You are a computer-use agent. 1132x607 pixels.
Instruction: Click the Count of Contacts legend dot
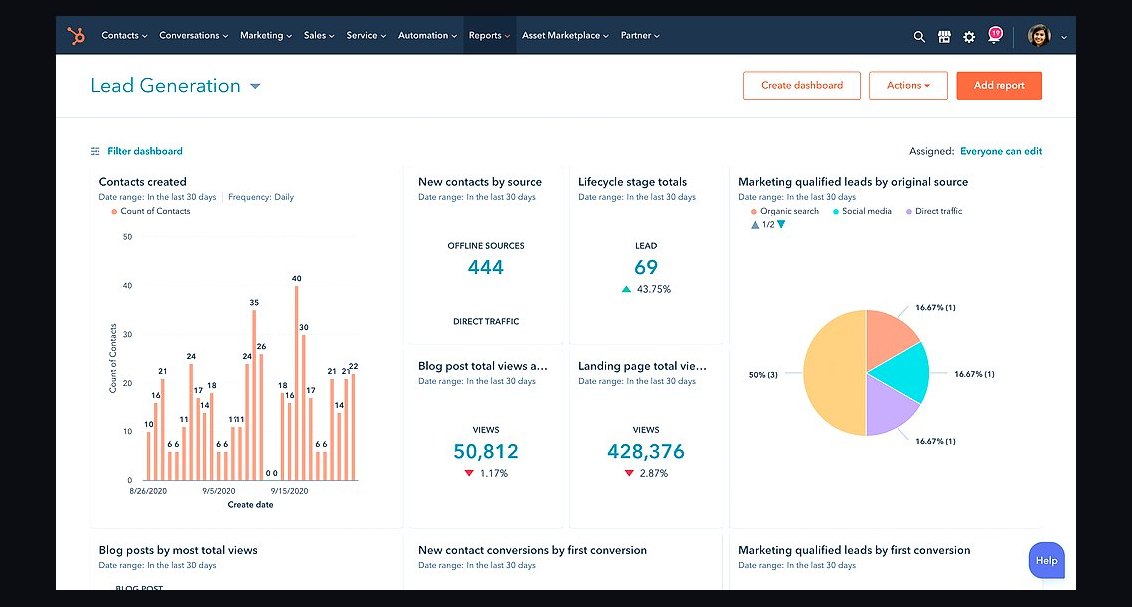(x=114, y=211)
